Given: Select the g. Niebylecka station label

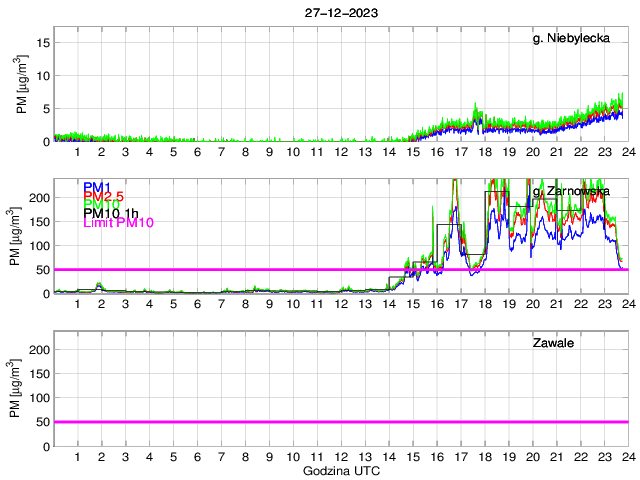Looking at the screenshot, I should (x=578, y=39).
